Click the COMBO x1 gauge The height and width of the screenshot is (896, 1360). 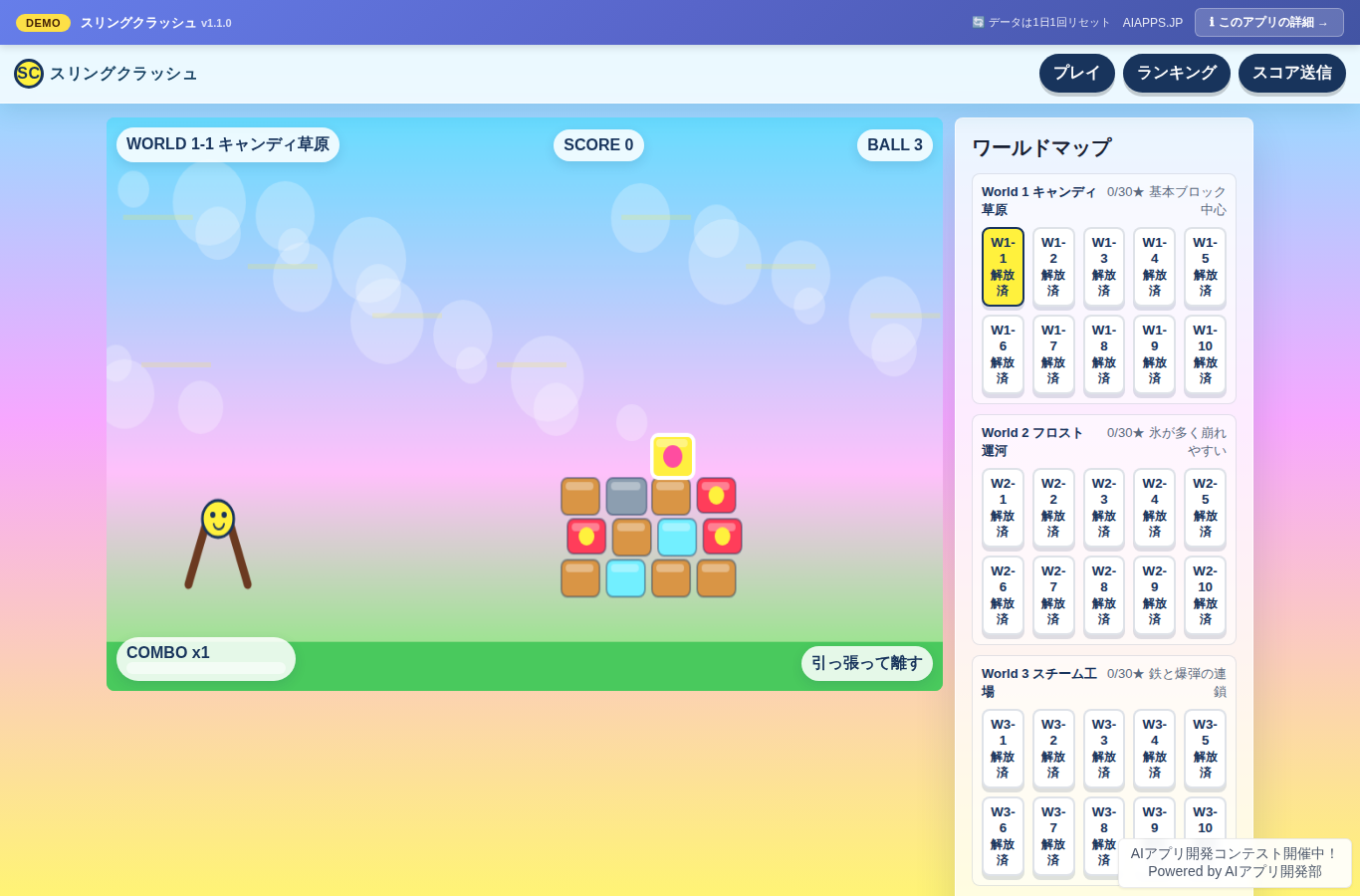(x=206, y=659)
